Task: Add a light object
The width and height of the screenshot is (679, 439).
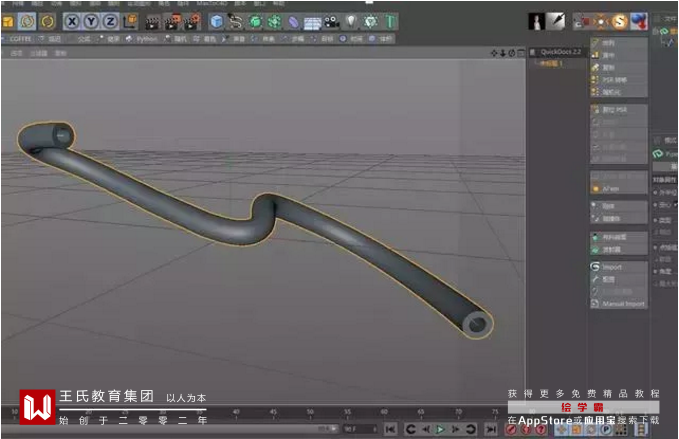Action: 351,22
